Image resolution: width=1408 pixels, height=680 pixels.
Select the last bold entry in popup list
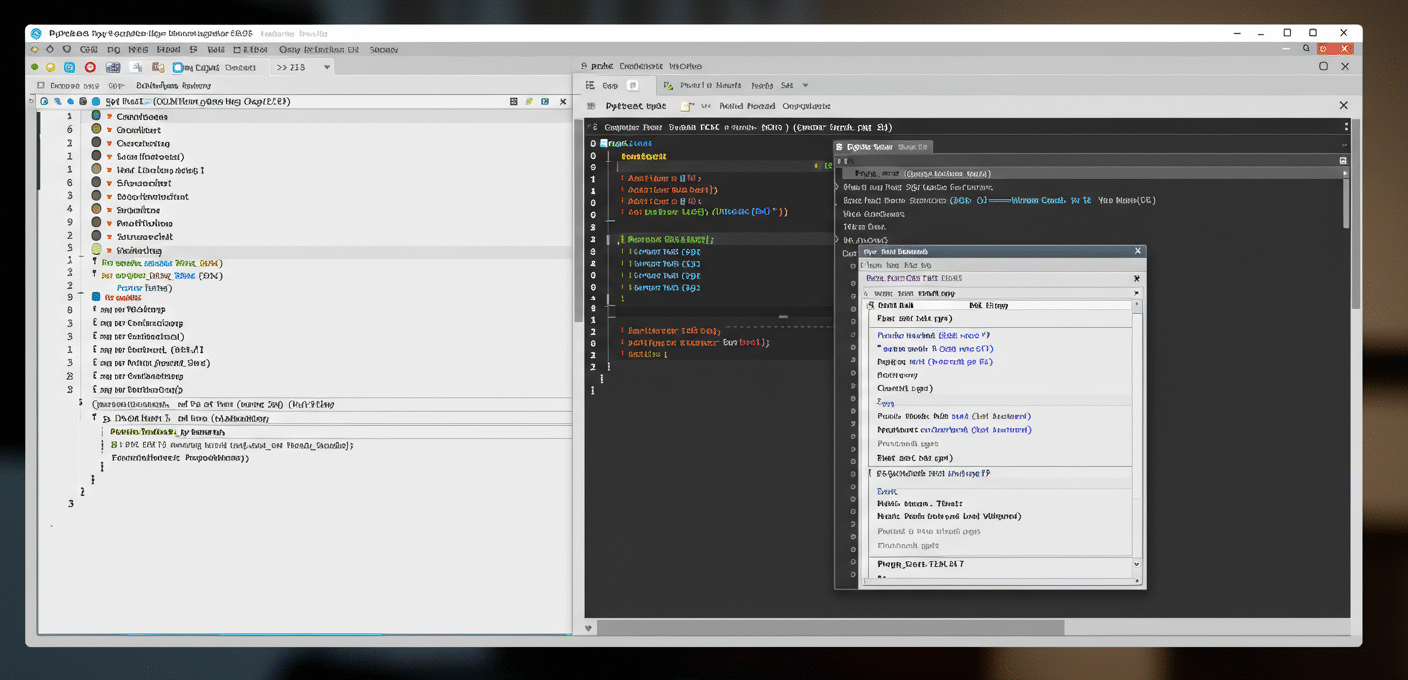(x=920, y=564)
